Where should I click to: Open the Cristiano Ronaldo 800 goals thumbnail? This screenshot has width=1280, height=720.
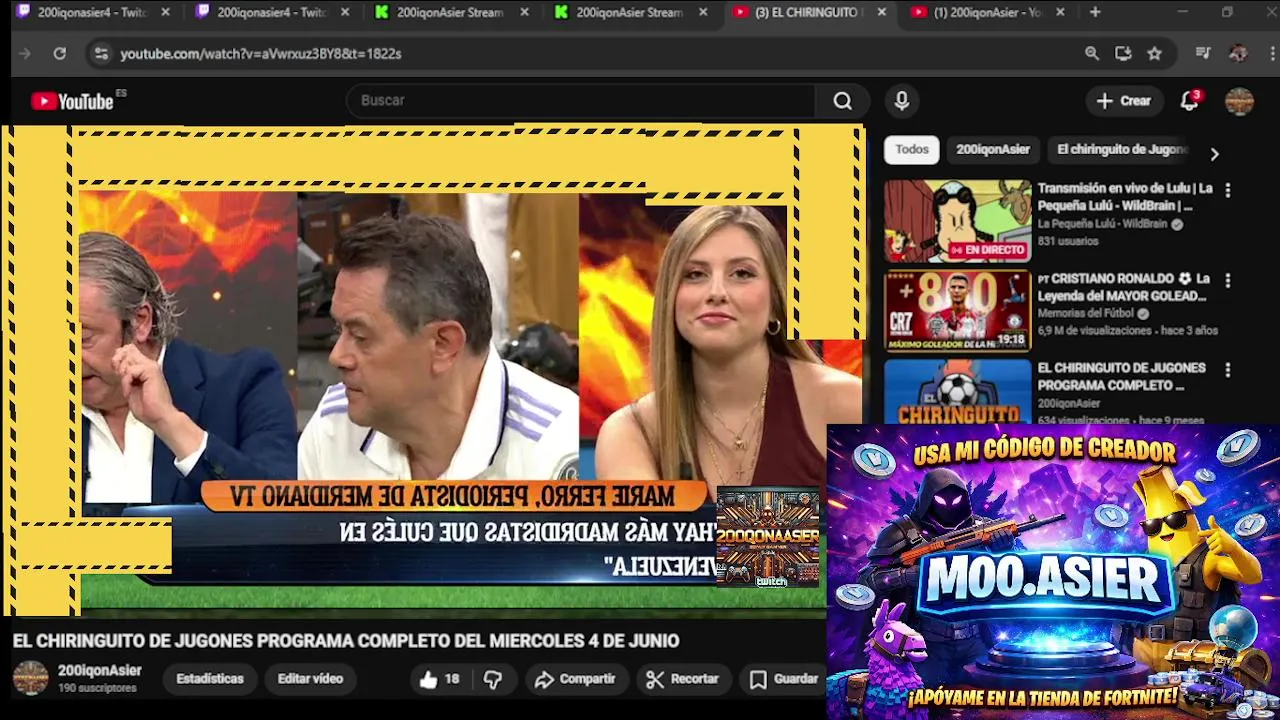(x=957, y=311)
